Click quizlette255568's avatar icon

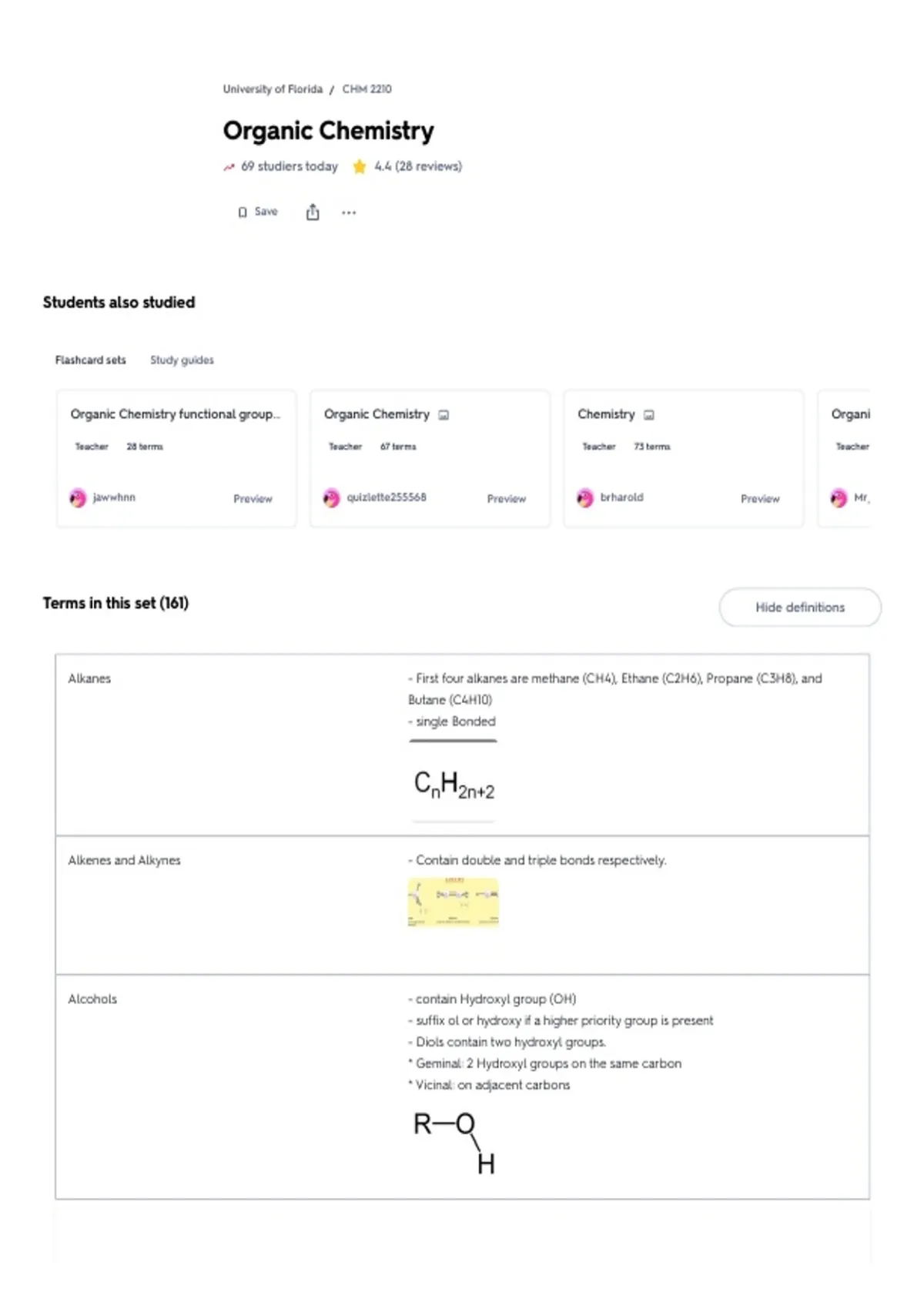pos(331,498)
